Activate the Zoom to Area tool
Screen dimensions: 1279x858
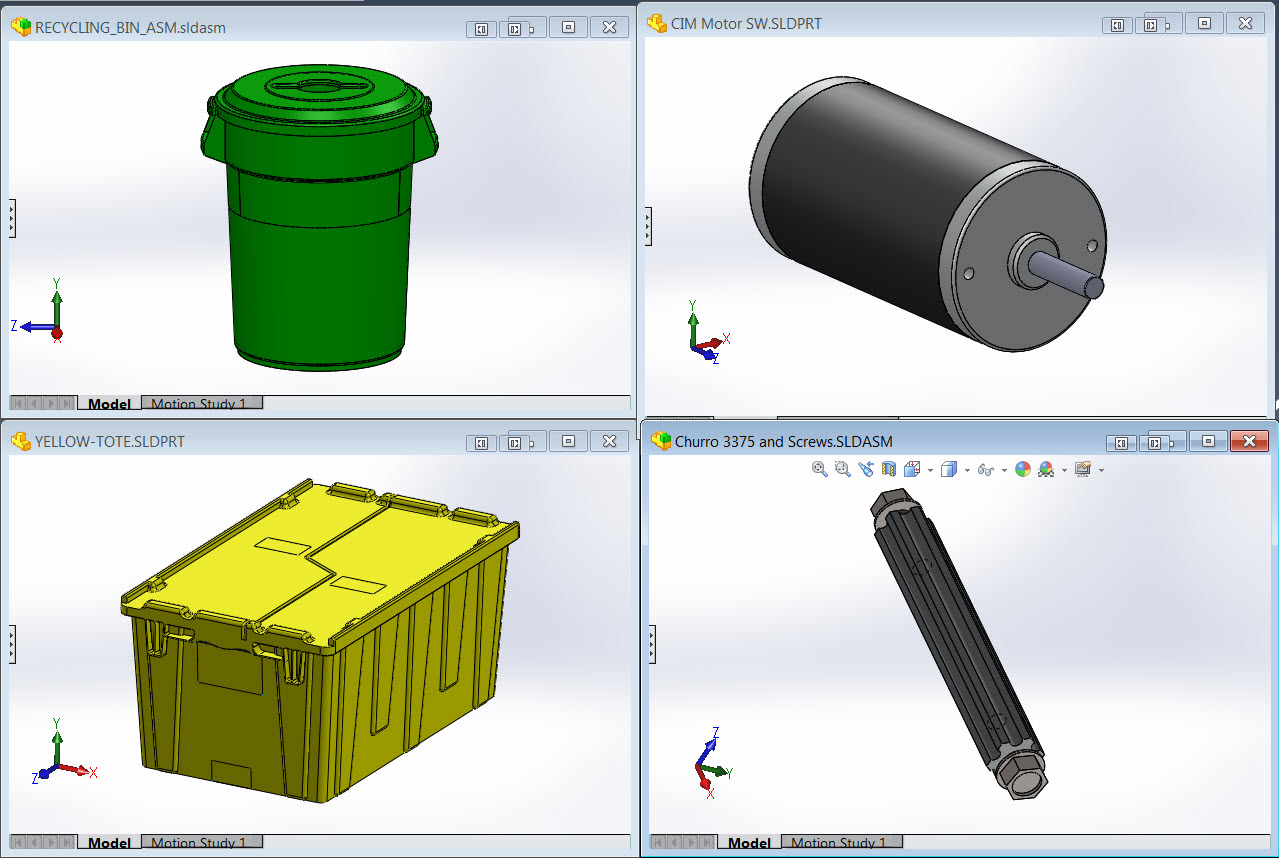tap(841, 468)
